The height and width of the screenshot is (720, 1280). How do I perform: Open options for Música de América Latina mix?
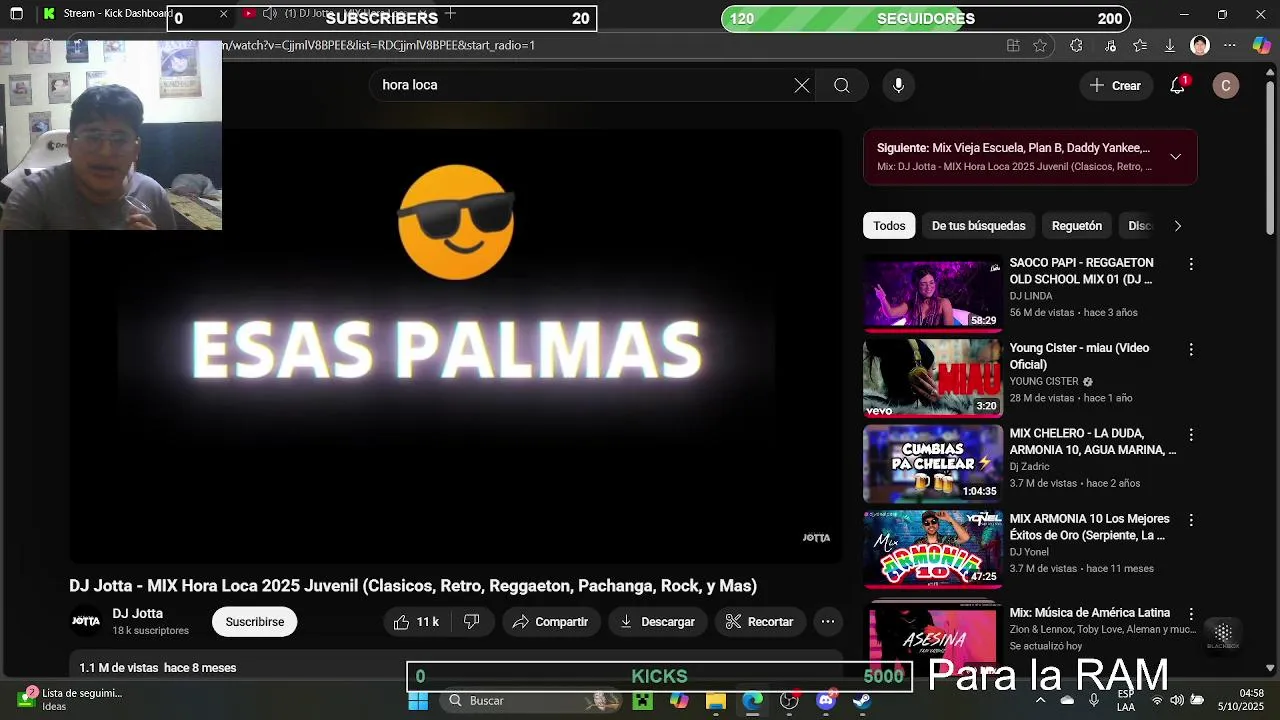click(x=1190, y=613)
